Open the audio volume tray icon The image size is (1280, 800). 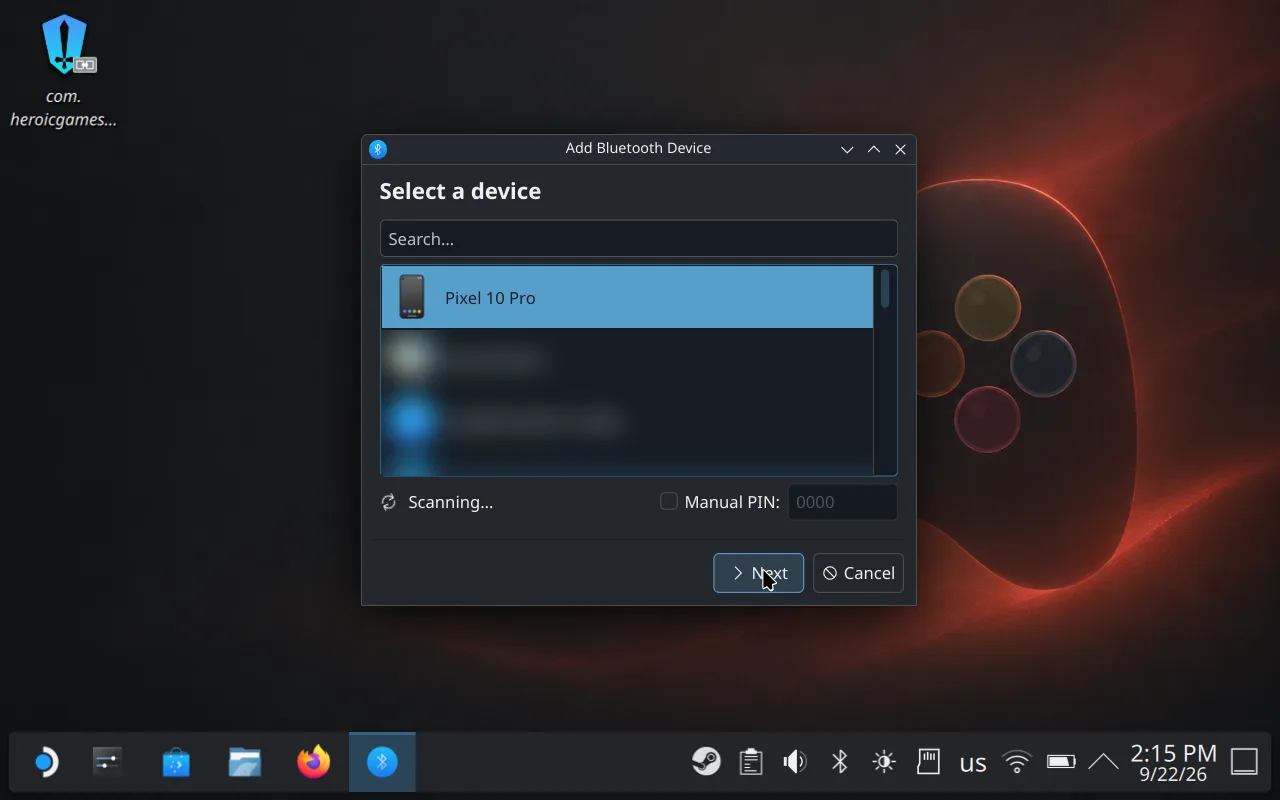(x=795, y=762)
